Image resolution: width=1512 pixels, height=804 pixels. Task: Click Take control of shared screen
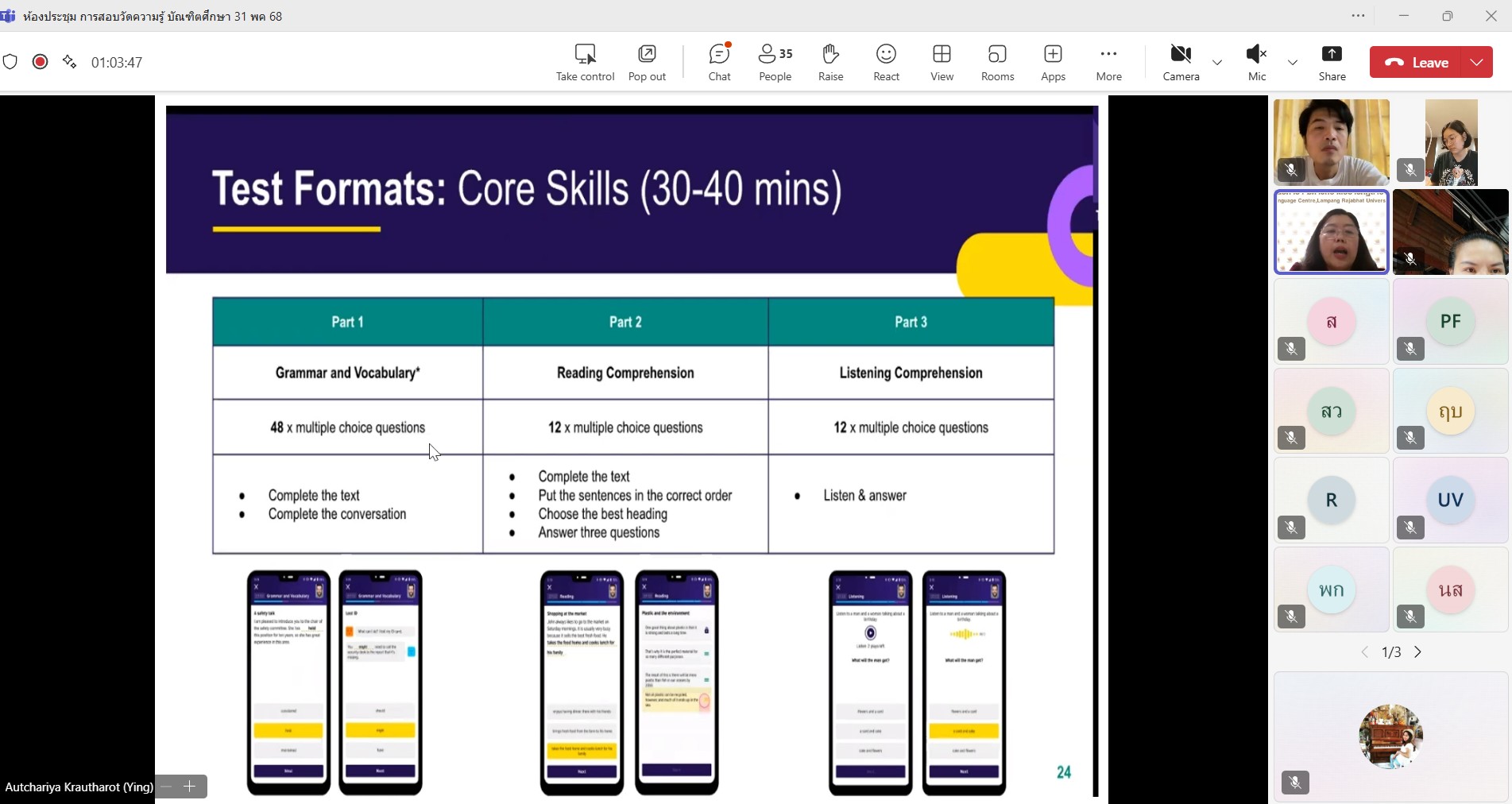click(585, 62)
